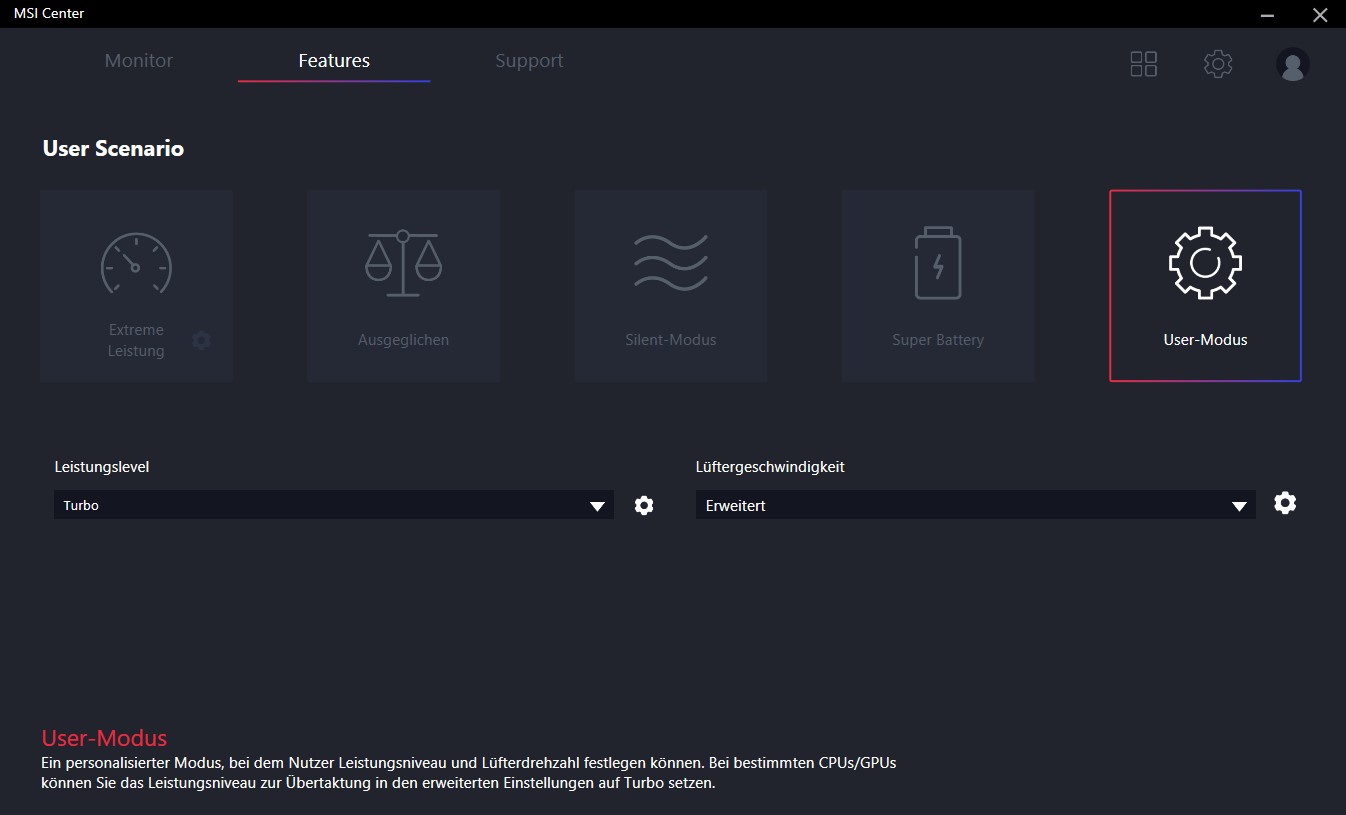Screen dimensions: 1346x815
Task: Expand the Lüftergeschwindigkeit Erweitert dropdown
Action: click(x=975, y=505)
